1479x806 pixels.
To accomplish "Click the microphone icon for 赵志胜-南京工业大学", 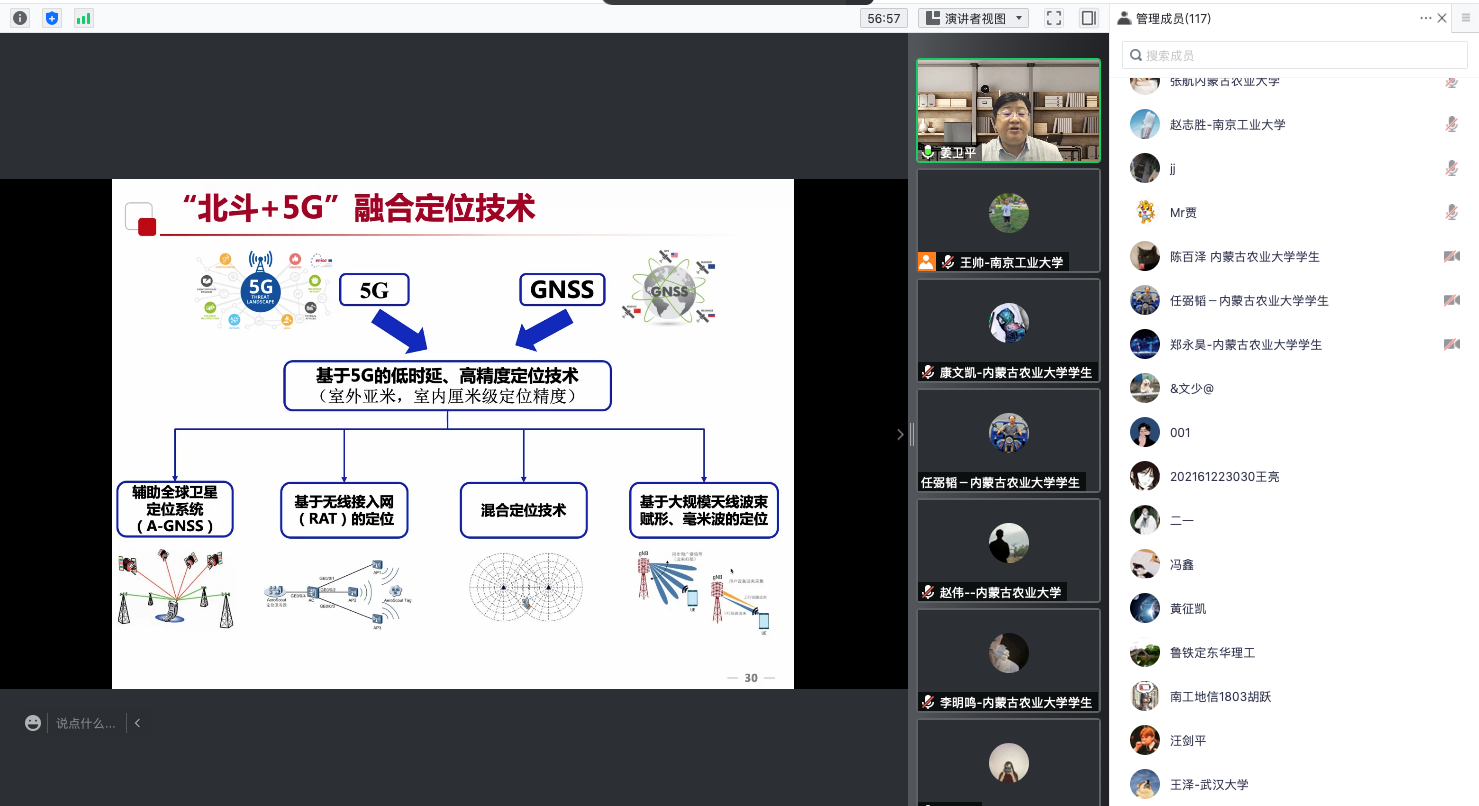I will tap(1451, 125).
